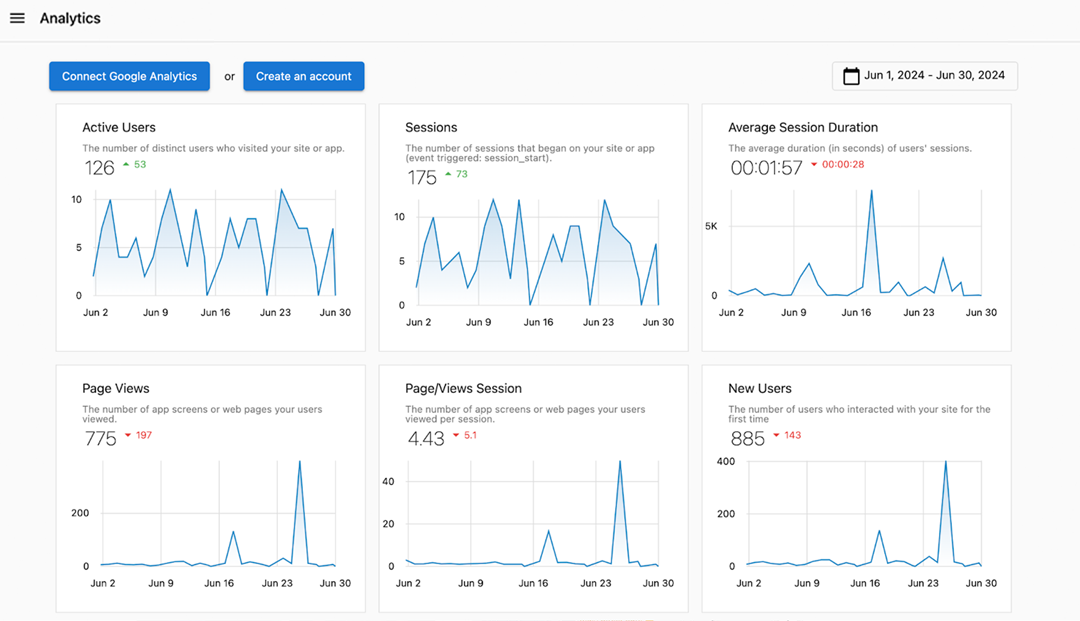Open the Jun 1, 2024 - Jun 30, 2024 date range
The width and height of the screenshot is (1080, 621).
click(x=934, y=76)
